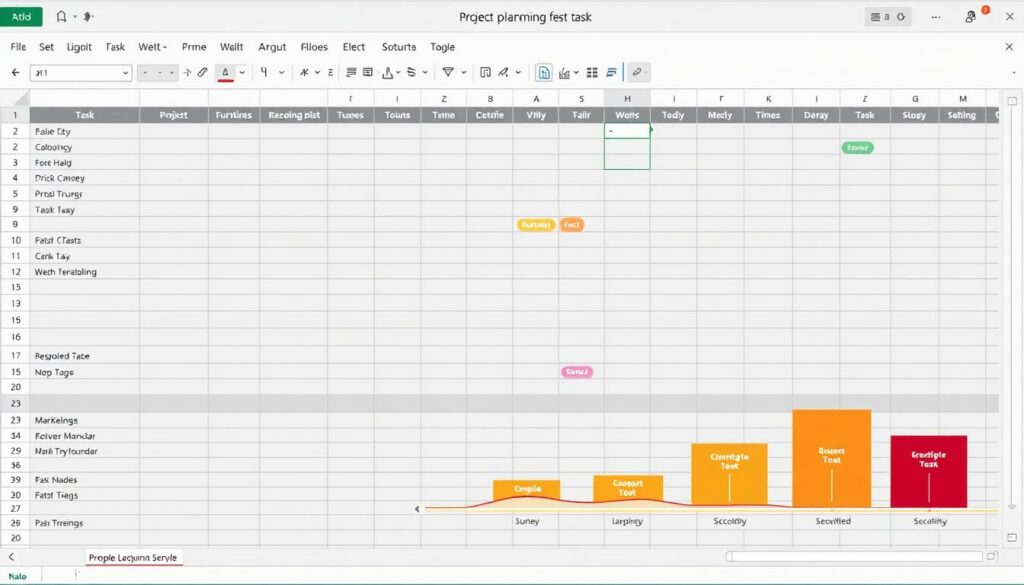Click the selected cell under Wolts column
This screenshot has width=1024, height=585.
[627, 131]
